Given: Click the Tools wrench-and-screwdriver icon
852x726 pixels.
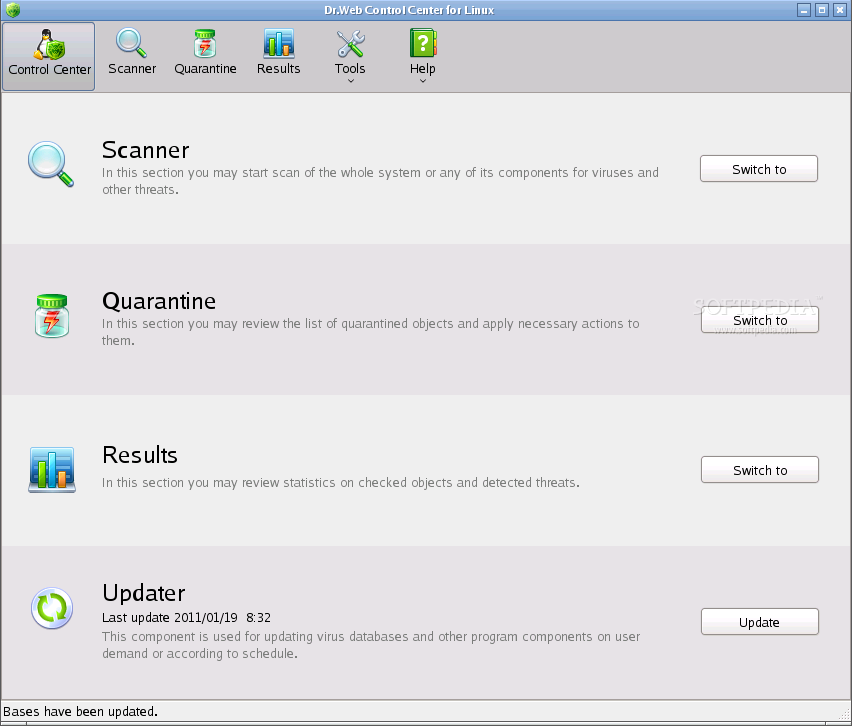Looking at the screenshot, I should coord(350,44).
